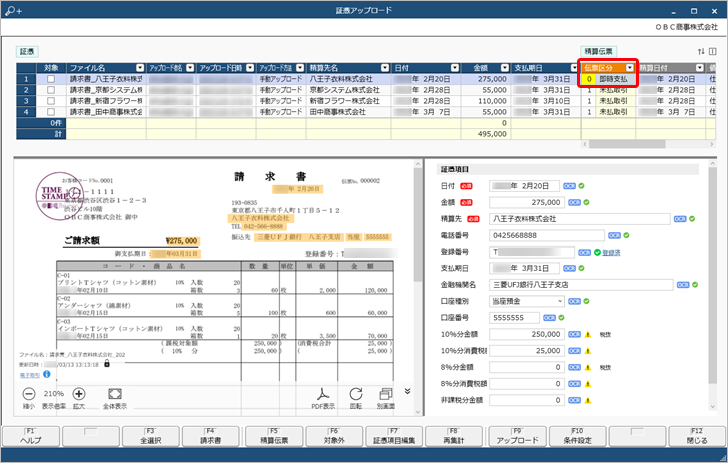This screenshot has height=463, width=728.
Task: Open the アップロード者名 column filter dropdown
Action: pyautogui.click(x=190, y=68)
